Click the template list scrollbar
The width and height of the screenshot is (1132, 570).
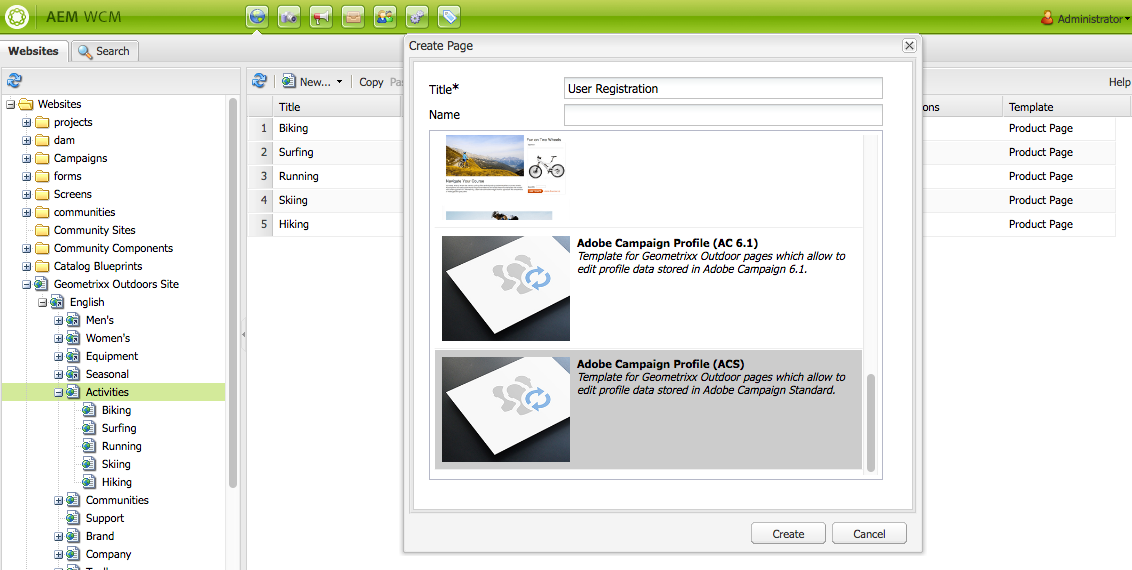pos(871,423)
